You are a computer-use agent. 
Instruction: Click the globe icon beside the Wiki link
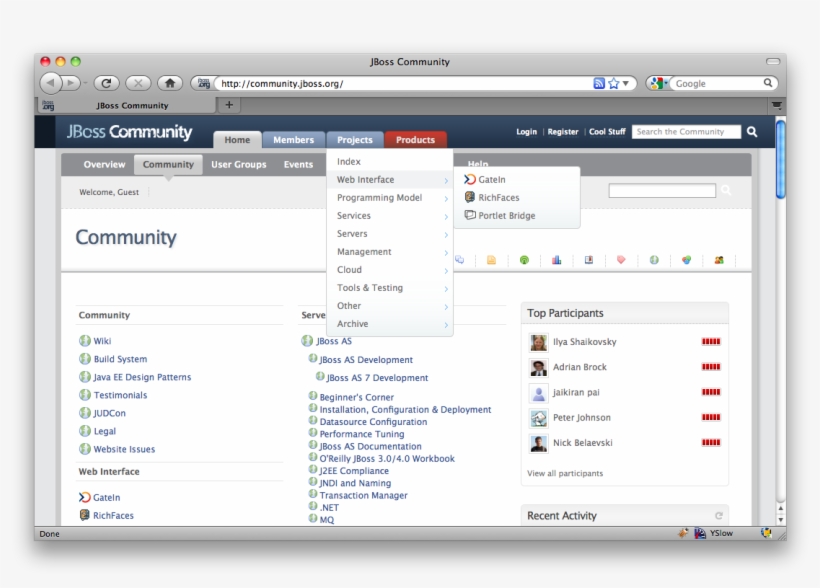click(x=86, y=340)
